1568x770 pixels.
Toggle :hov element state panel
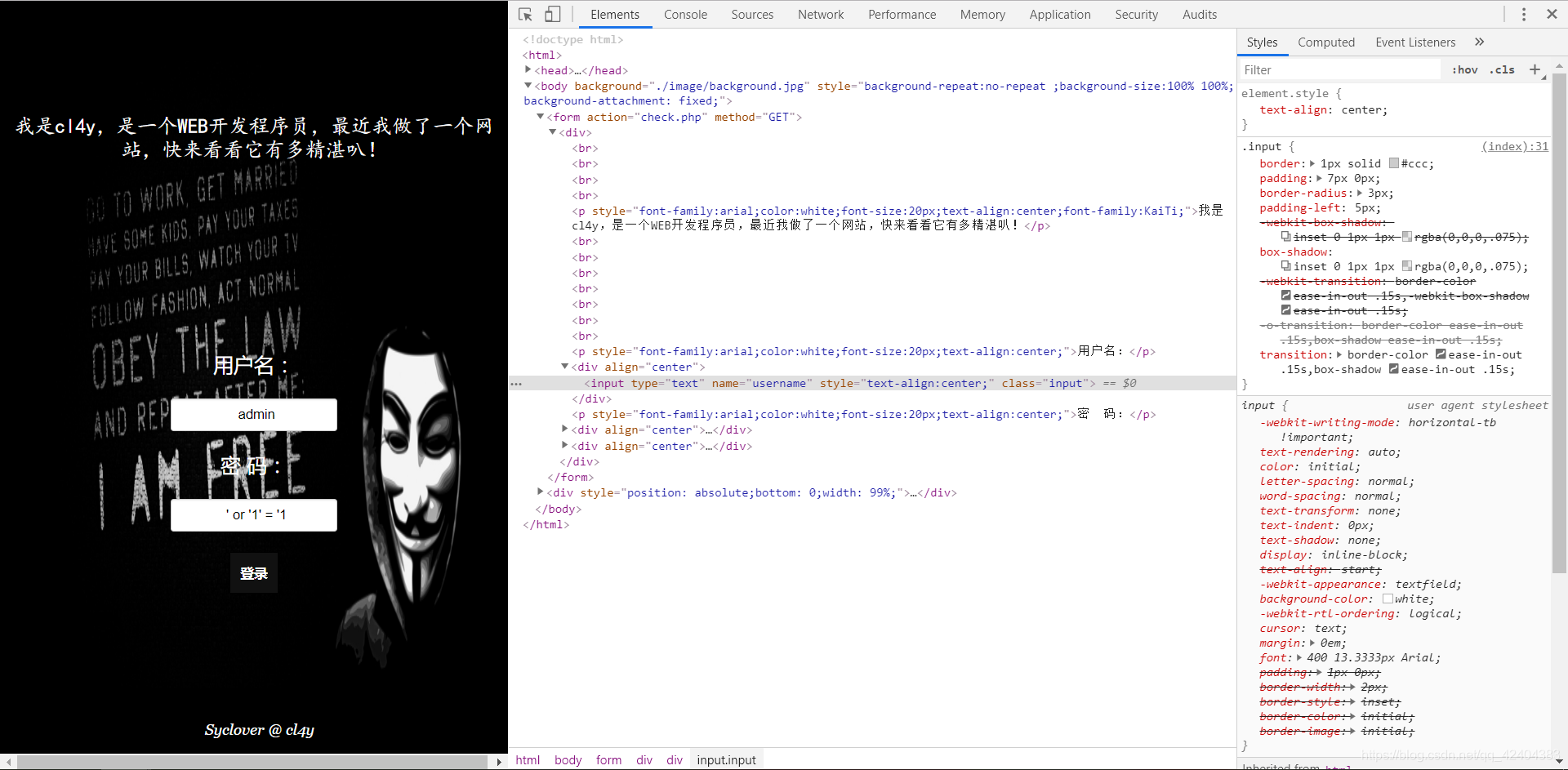click(x=1465, y=69)
